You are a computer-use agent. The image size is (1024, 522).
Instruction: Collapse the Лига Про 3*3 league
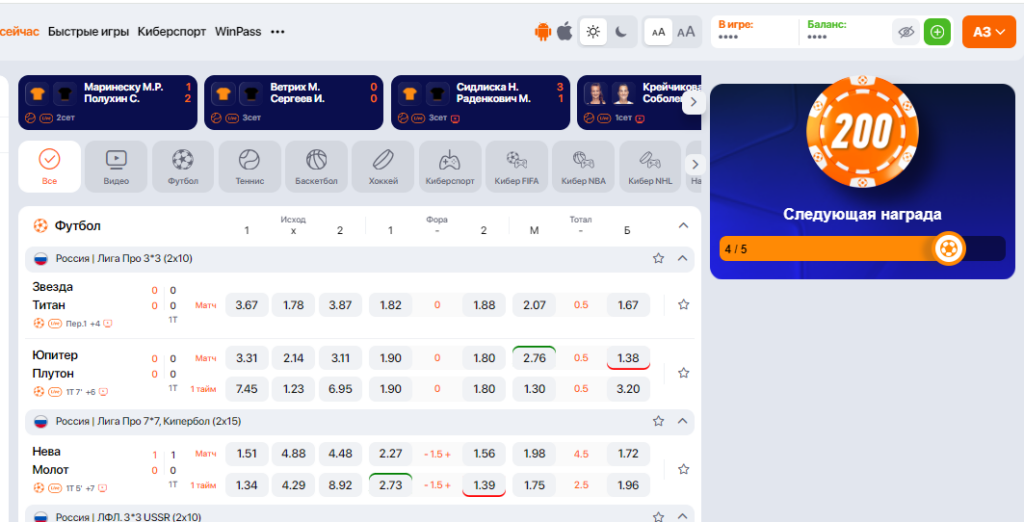click(682, 258)
